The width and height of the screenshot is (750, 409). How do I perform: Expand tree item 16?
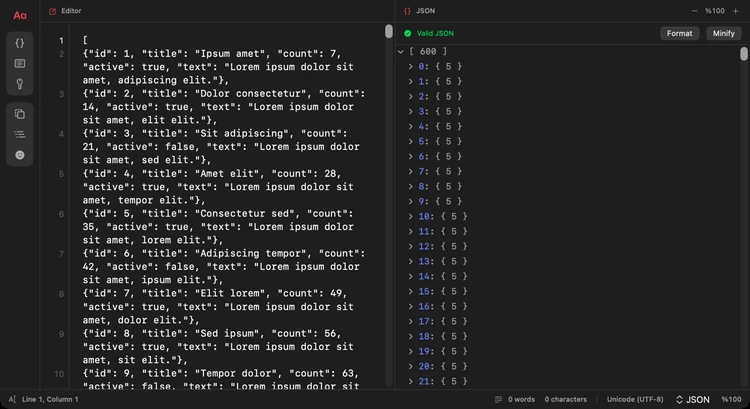point(410,306)
